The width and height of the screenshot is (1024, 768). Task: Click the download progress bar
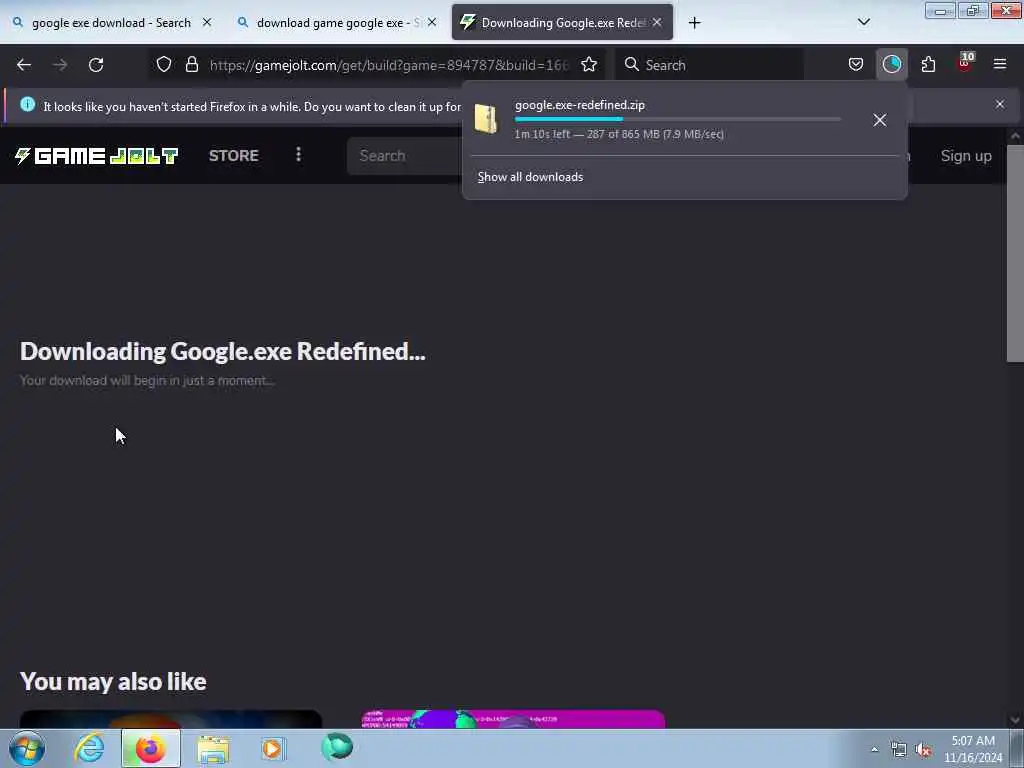(677, 119)
